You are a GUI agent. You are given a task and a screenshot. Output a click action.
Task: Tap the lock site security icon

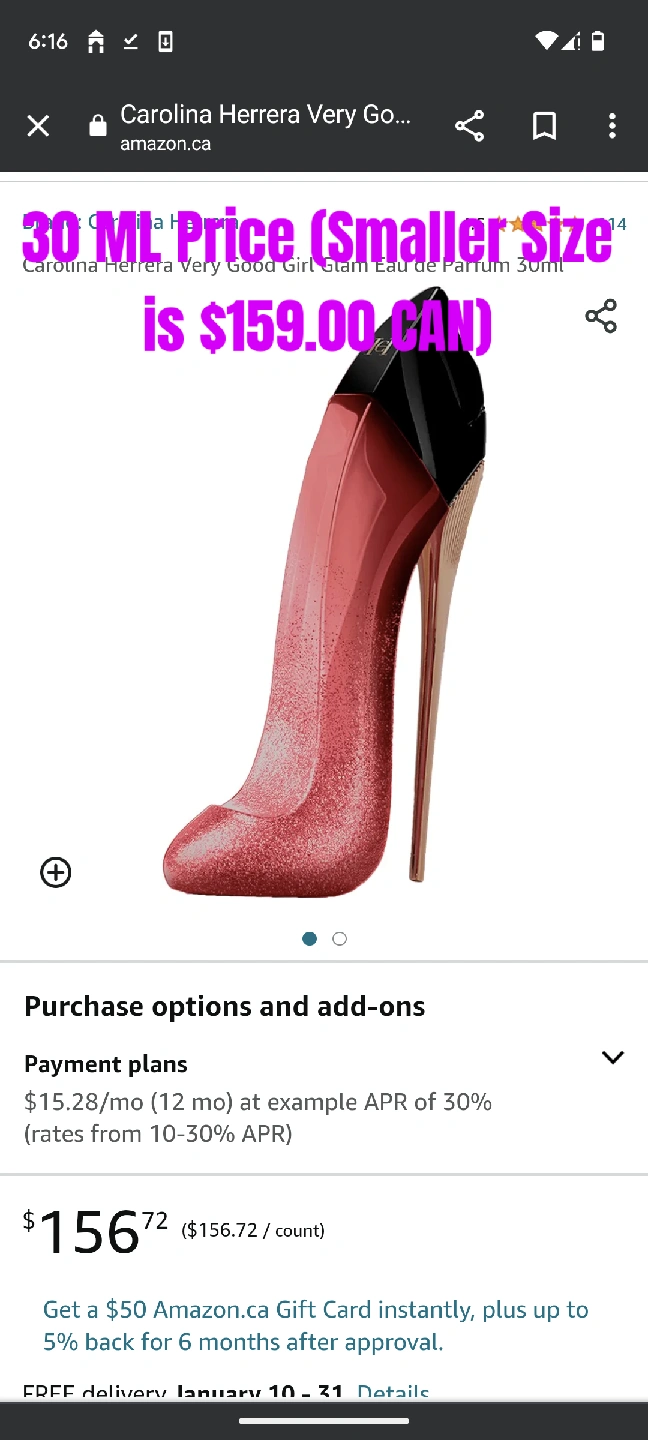coord(97,126)
